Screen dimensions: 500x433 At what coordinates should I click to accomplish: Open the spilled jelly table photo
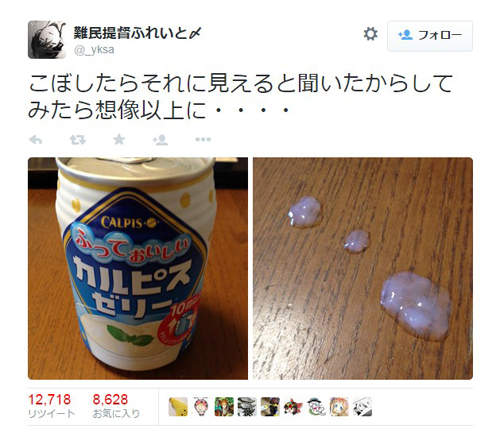[363, 268]
